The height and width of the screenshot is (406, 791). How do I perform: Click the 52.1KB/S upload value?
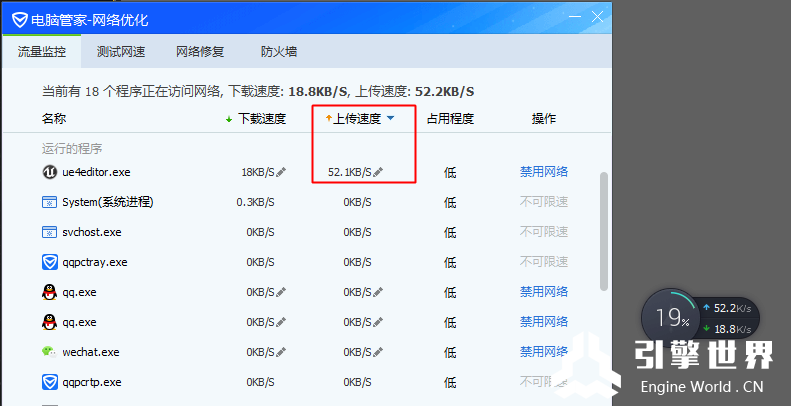(350, 172)
